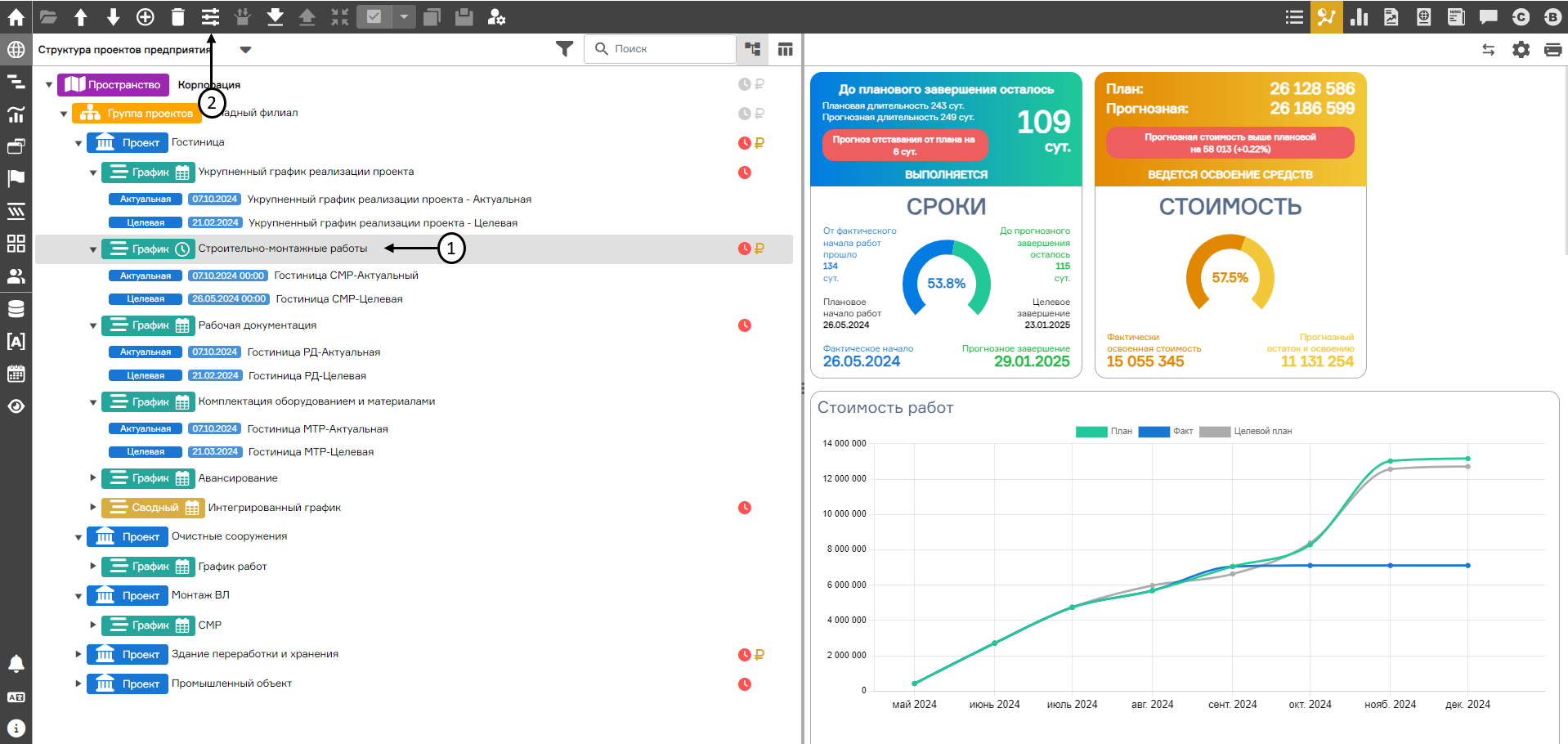Click the Поиск search field

[x=660, y=49]
